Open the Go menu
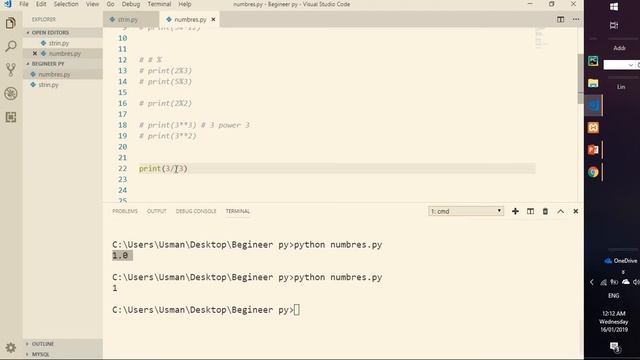Screen dimensions: 640x360 [x=110, y=4]
